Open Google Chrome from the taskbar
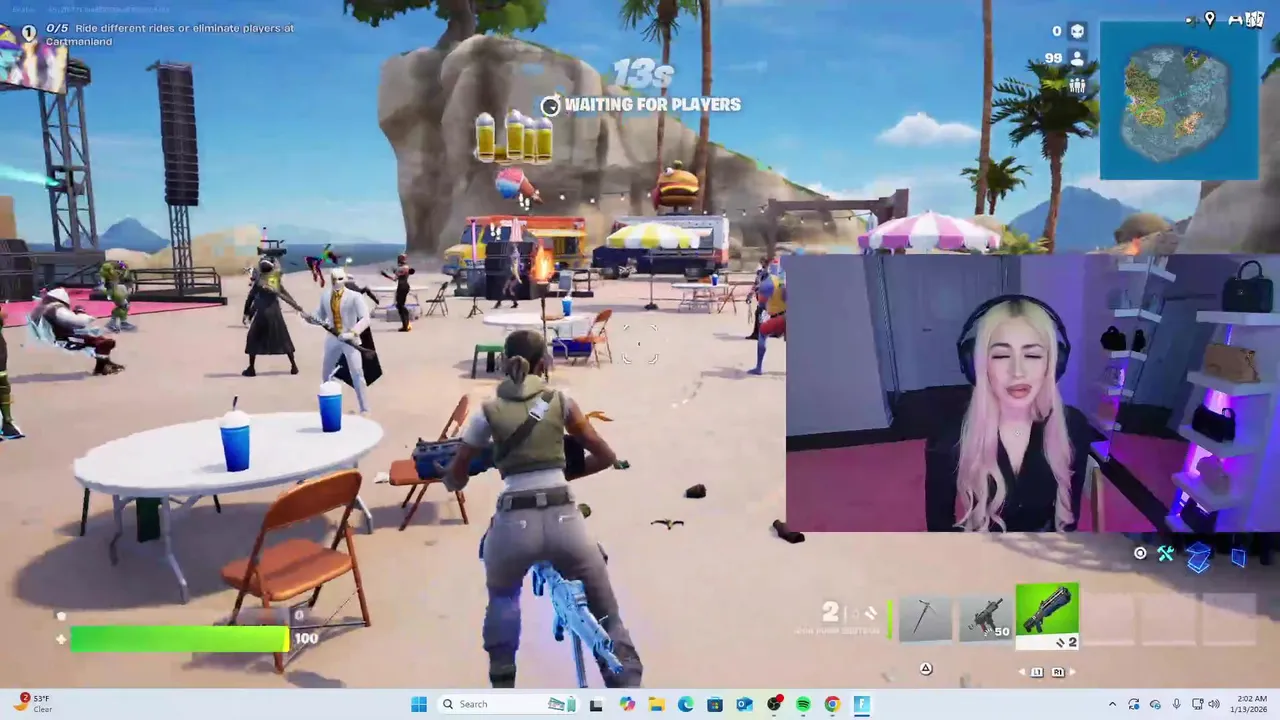The image size is (1280, 720). (x=832, y=704)
